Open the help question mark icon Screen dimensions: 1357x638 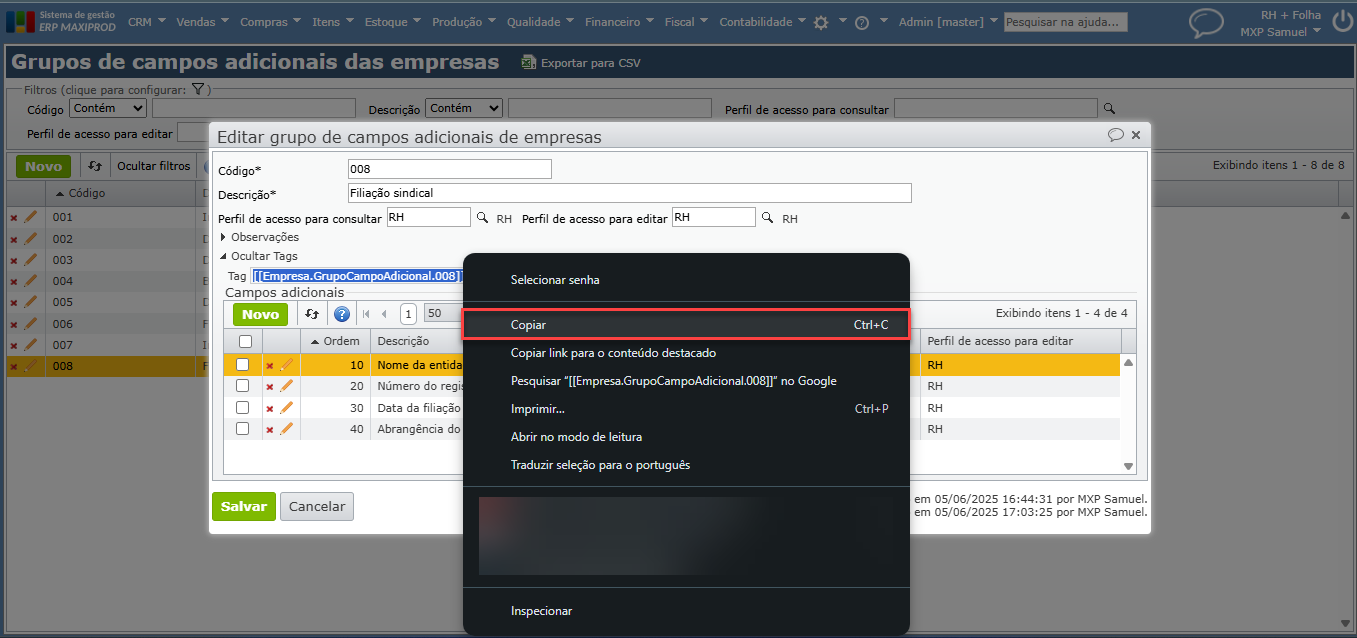point(862,22)
